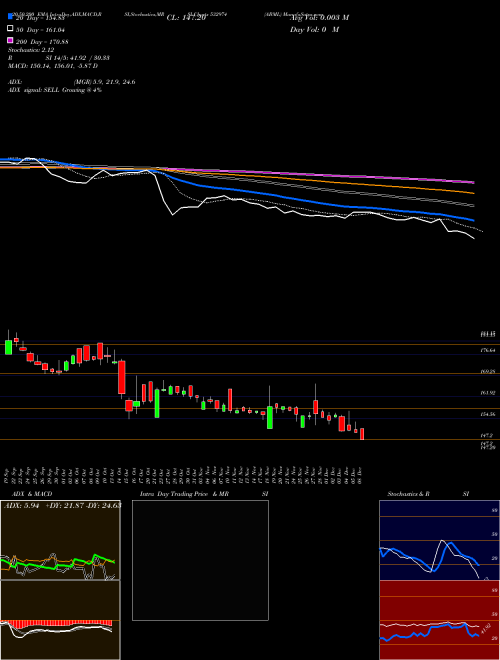This screenshot has height=660, width=500.
Task: Click the ADX '(MGR) 5.9, 21.9, 24.6' values
Action: click(105, 82)
